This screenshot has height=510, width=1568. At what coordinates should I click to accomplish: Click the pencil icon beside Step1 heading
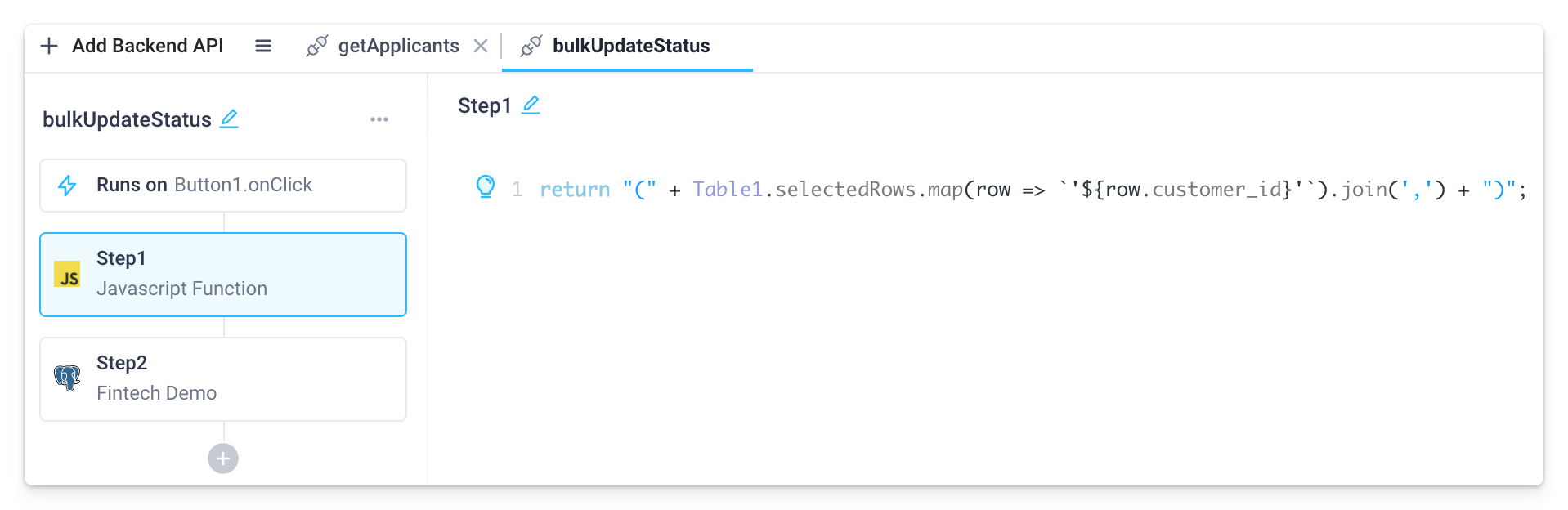point(531,105)
